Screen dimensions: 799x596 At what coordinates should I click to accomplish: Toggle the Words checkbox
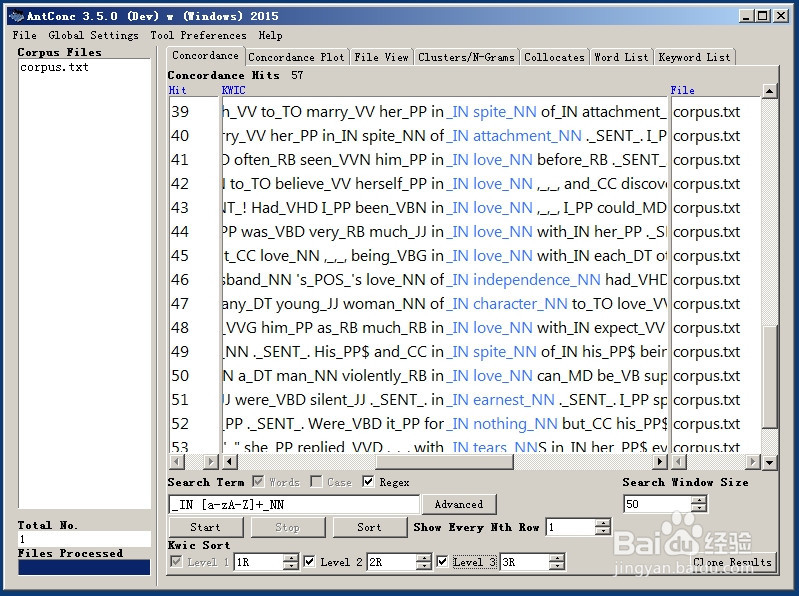coord(258,481)
